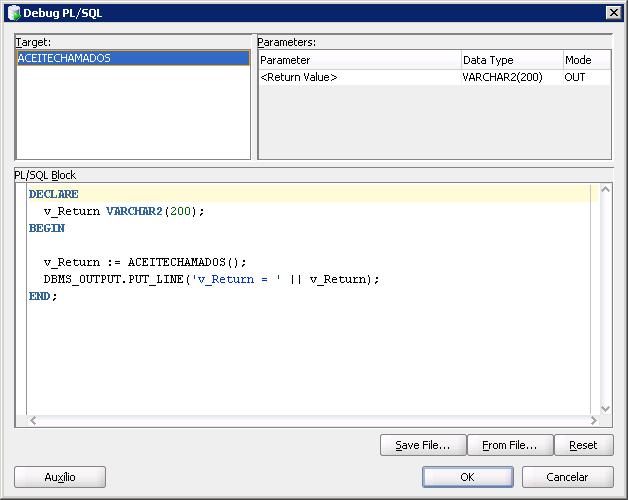Click the scroll right arrow under the code

coord(594,420)
